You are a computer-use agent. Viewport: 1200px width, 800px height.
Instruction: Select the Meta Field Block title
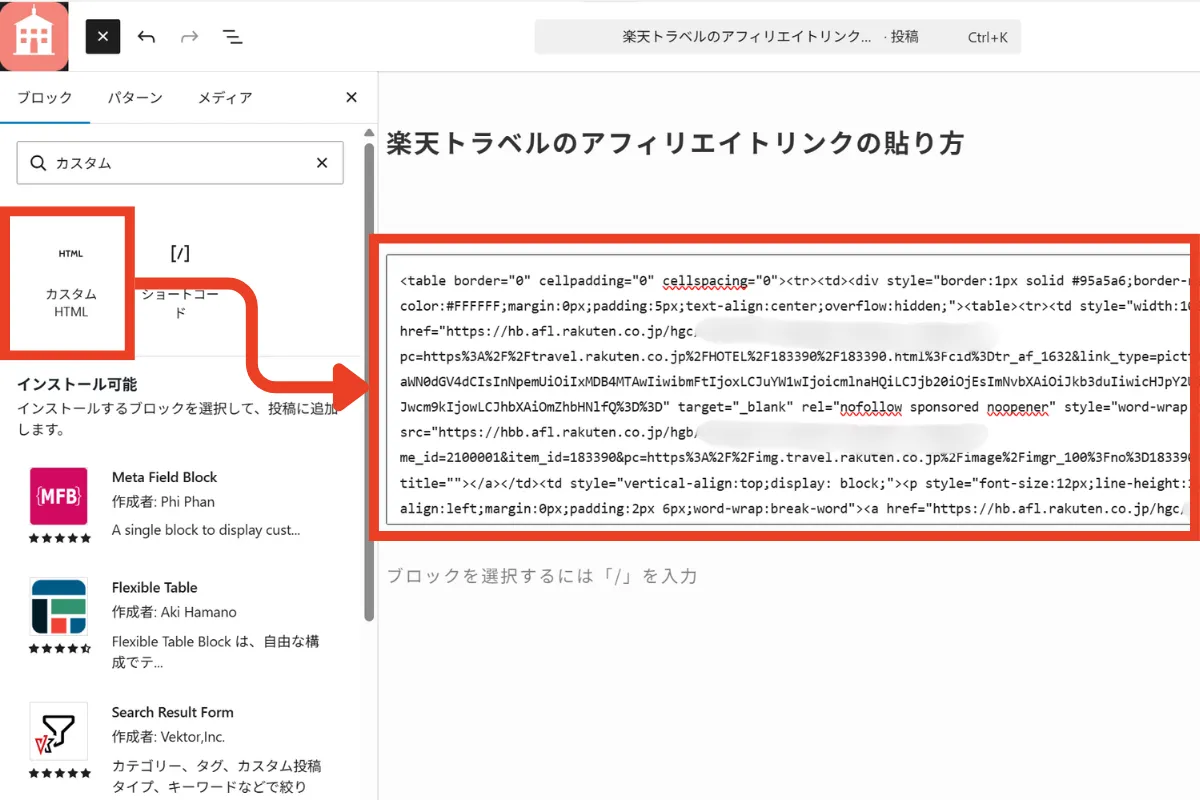(x=164, y=477)
